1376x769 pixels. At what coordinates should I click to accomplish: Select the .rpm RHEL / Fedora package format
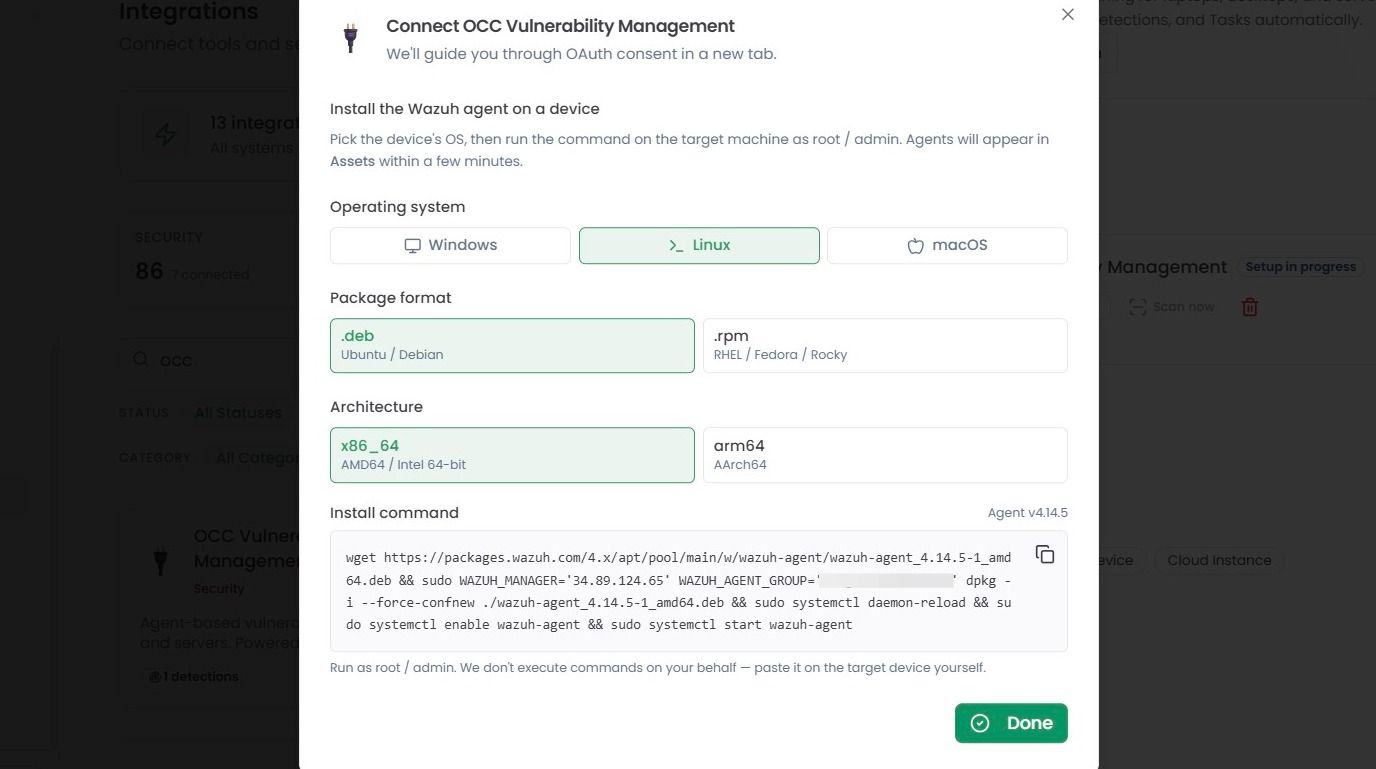[885, 345]
